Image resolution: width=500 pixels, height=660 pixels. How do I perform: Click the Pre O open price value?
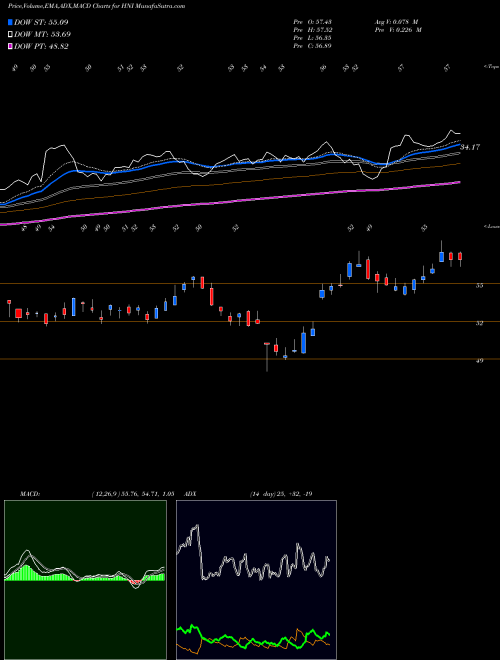322,22
